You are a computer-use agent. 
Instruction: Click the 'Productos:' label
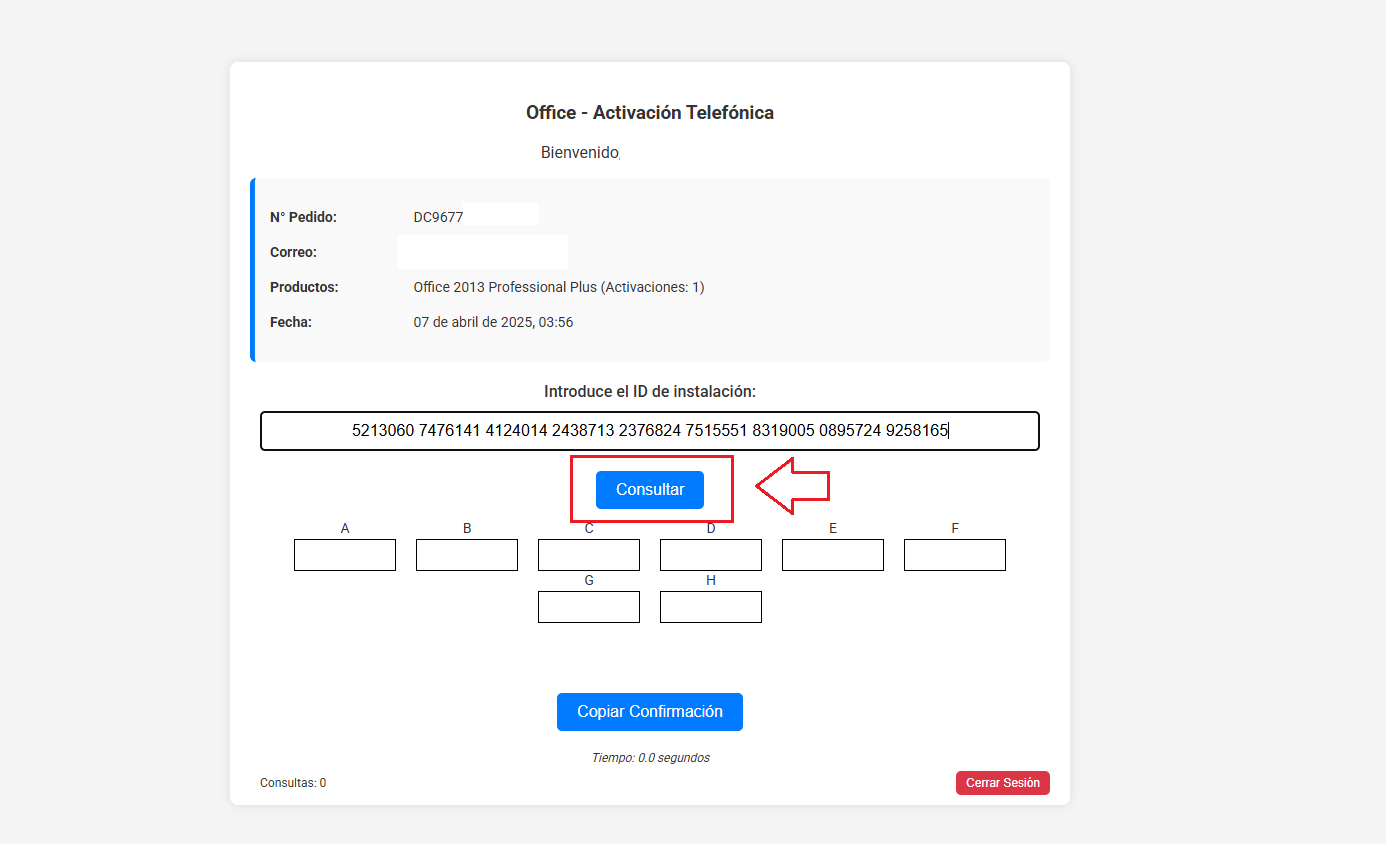pos(304,287)
